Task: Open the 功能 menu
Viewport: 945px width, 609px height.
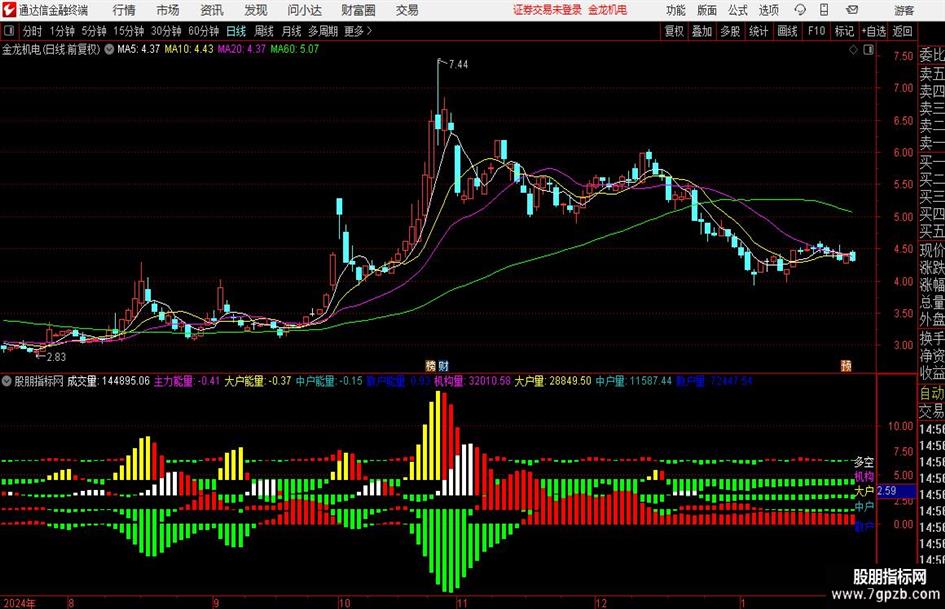Action: coord(676,10)
